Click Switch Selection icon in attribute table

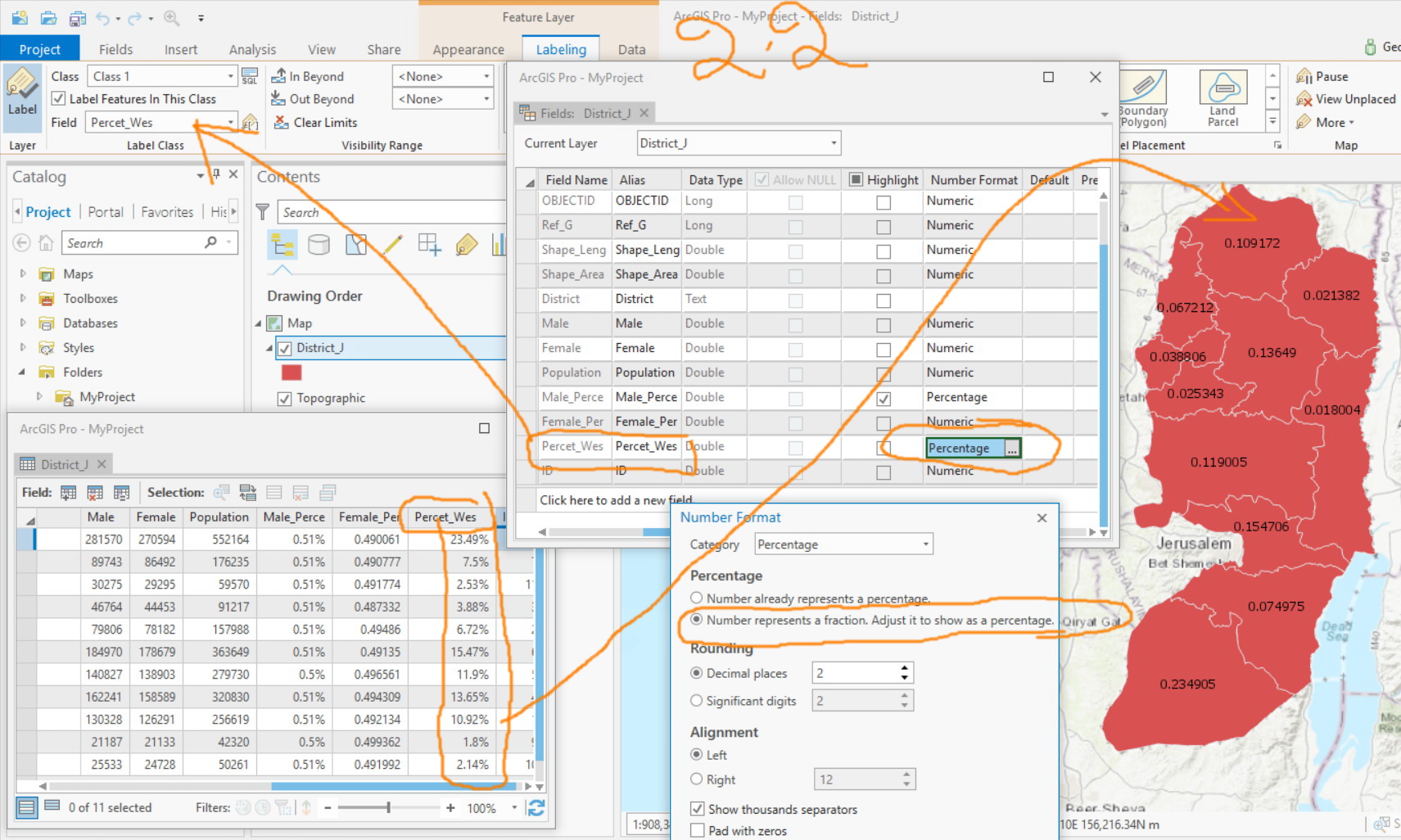pyautogui.click(x=248, y=492)
